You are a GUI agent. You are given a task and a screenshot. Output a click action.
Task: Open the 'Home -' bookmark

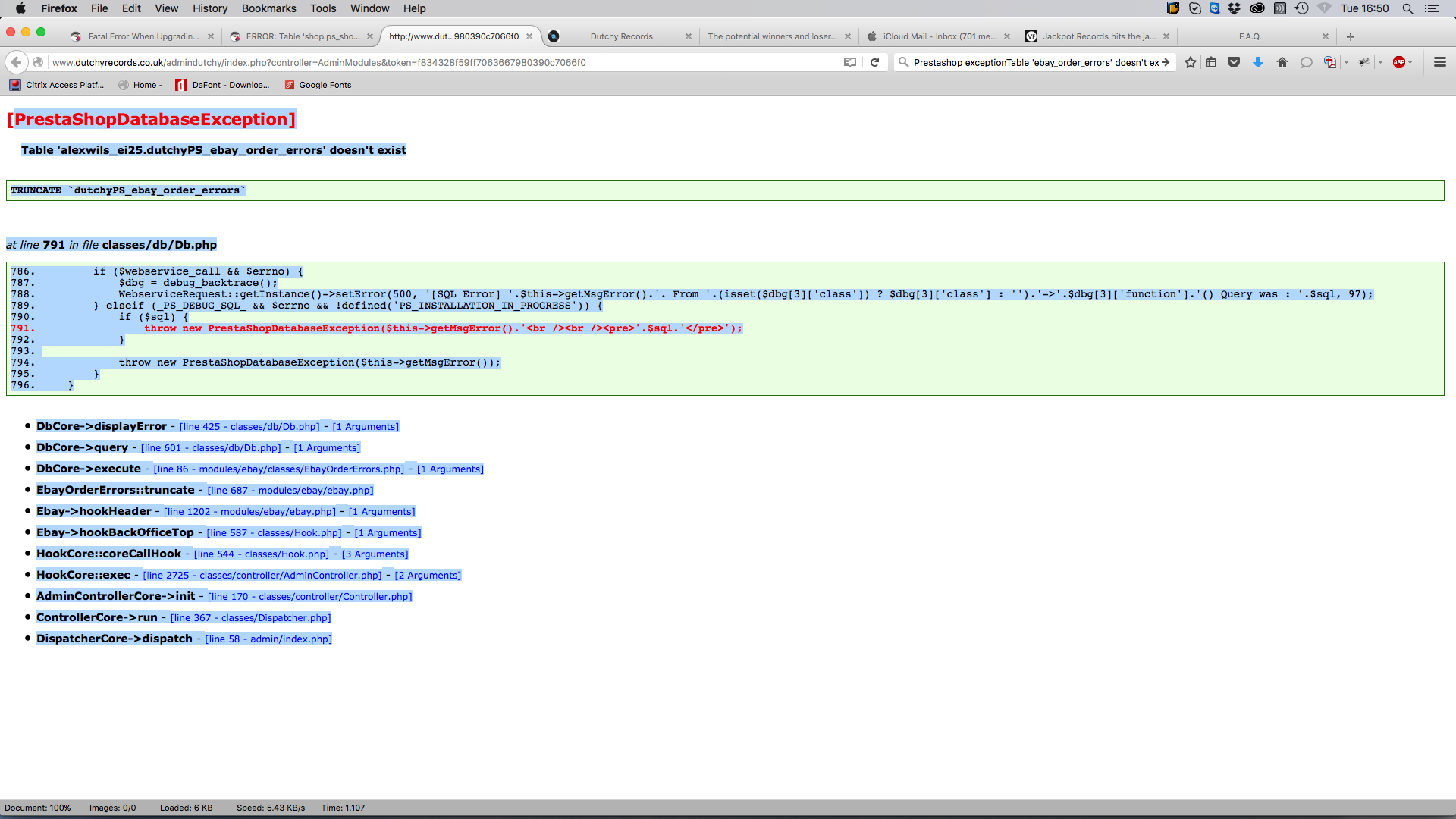pyautogui.click(x=140, y=85)
